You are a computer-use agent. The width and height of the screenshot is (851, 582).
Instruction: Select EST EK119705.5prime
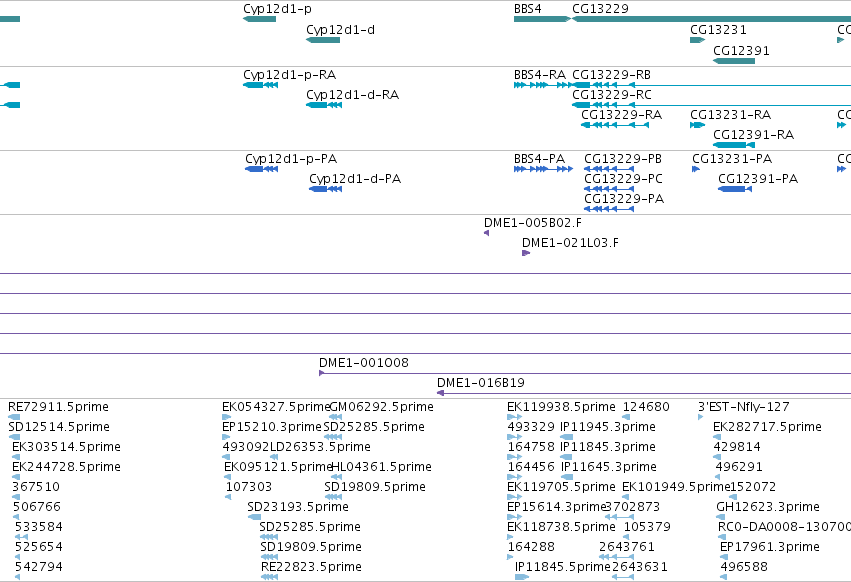[x=514, y=497]
